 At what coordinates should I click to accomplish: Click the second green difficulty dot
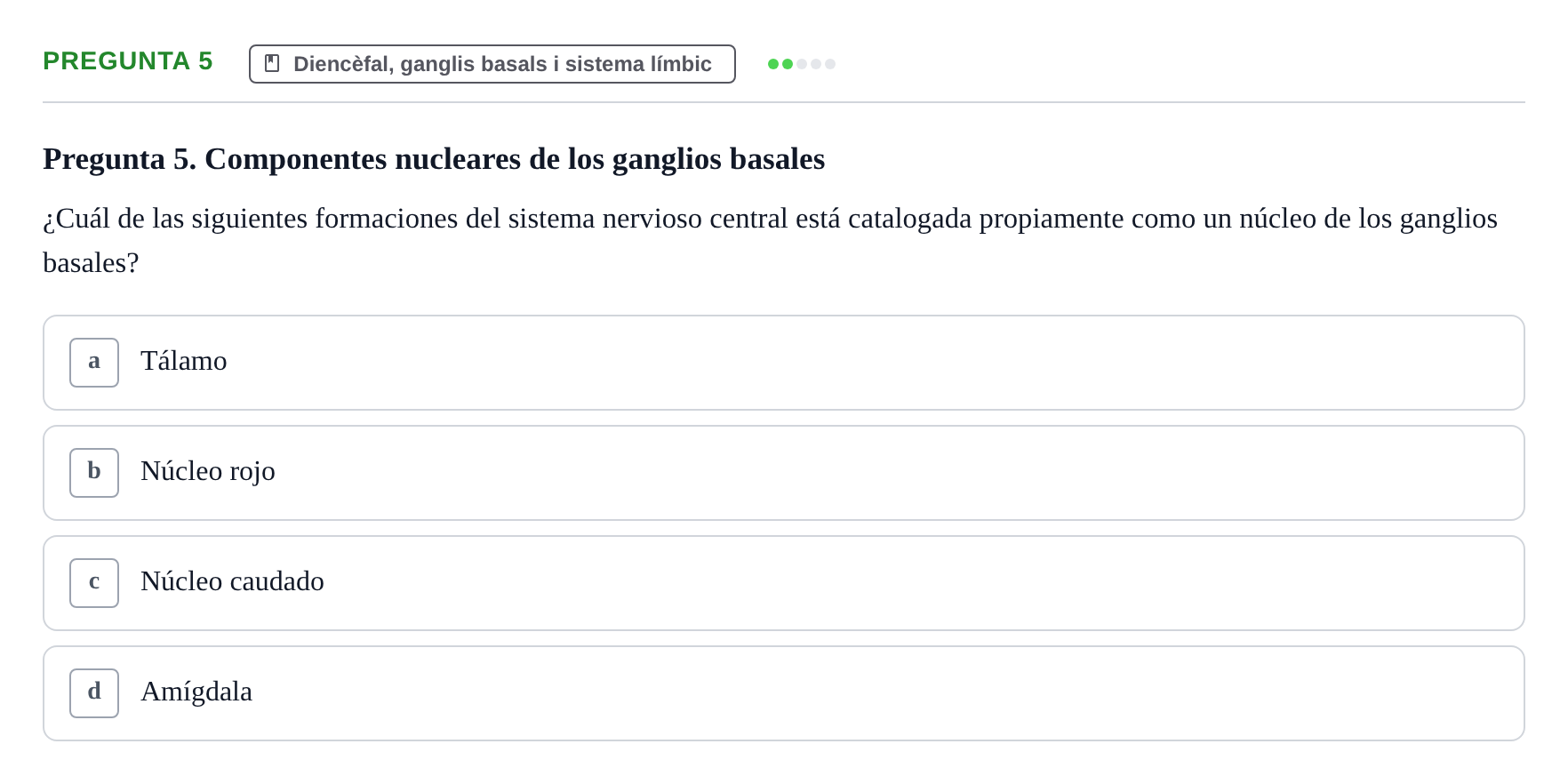click(x=788, y=64)
